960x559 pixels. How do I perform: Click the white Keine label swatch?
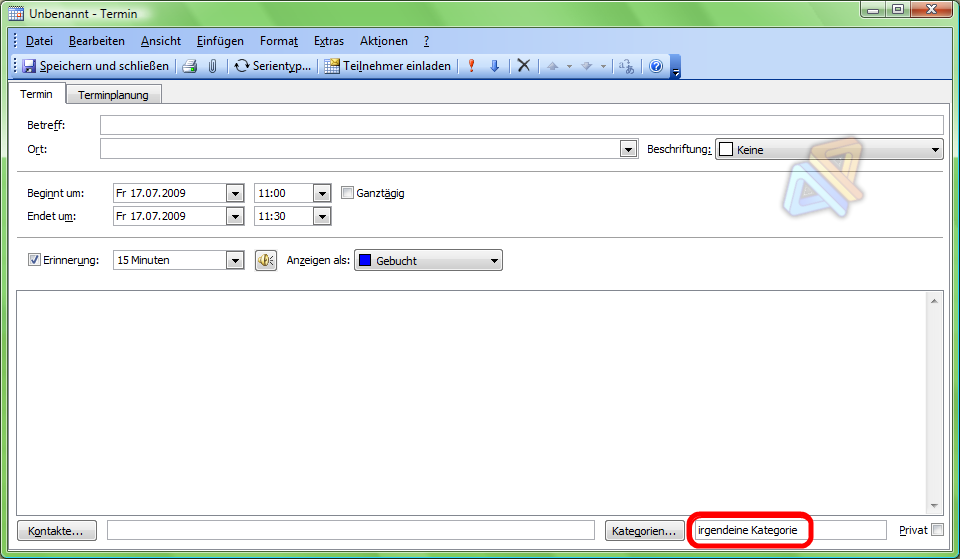(x=726, y=149)
